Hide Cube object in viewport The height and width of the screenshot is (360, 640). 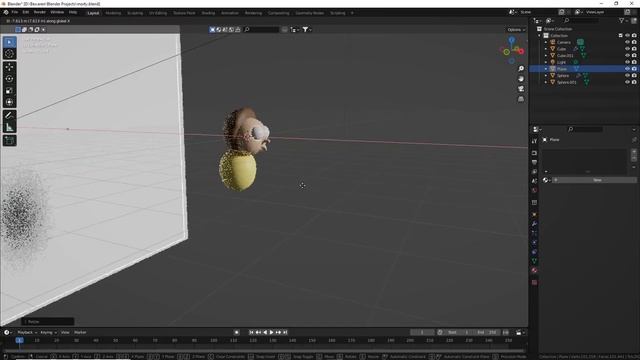(627, 49)
